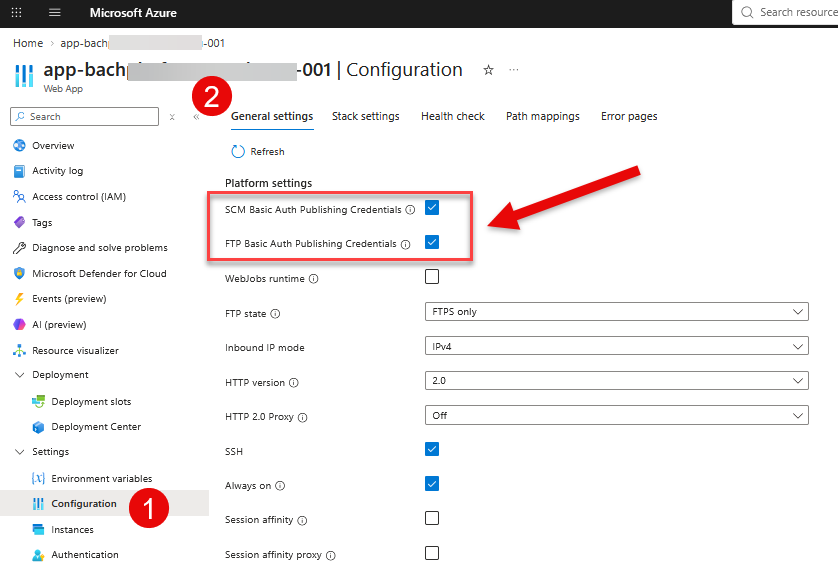Click the Deployment Center cube icon

(38, 427)
